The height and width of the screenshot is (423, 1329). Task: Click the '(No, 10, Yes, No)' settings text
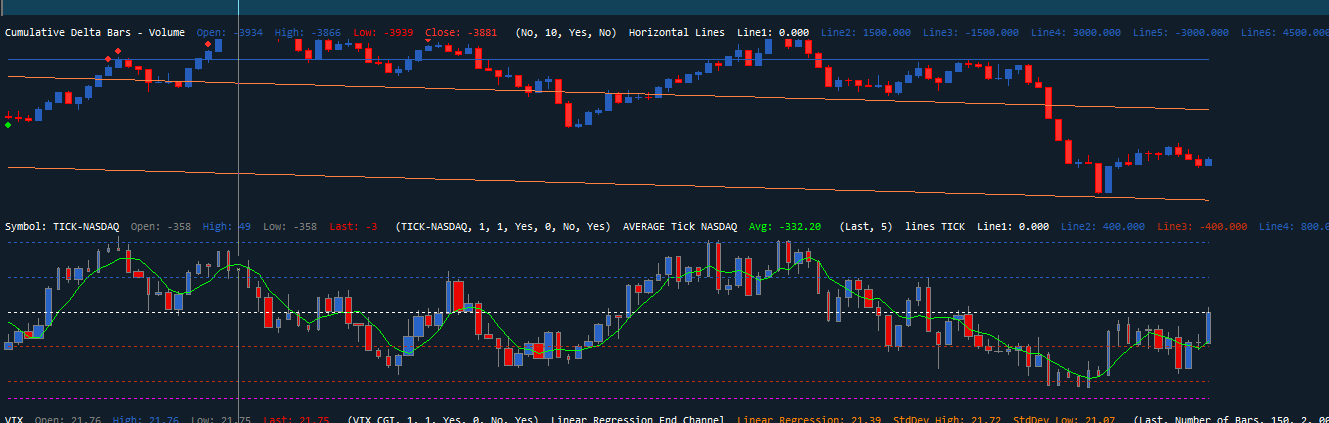click(x=567, y=33)
